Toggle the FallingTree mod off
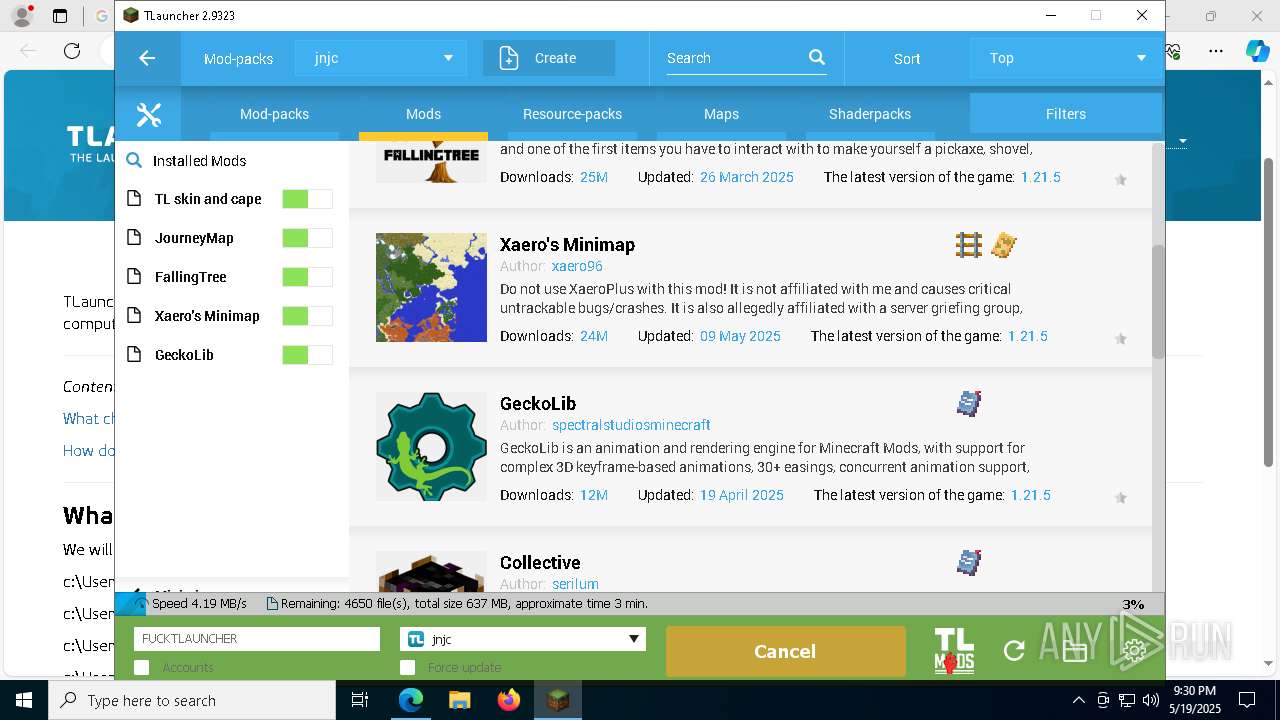This screenshot has width=1280, height=720. tap(307, 277)
